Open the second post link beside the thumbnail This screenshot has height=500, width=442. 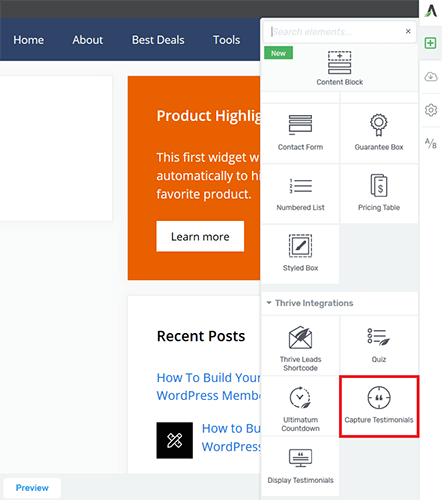(231, 438)
